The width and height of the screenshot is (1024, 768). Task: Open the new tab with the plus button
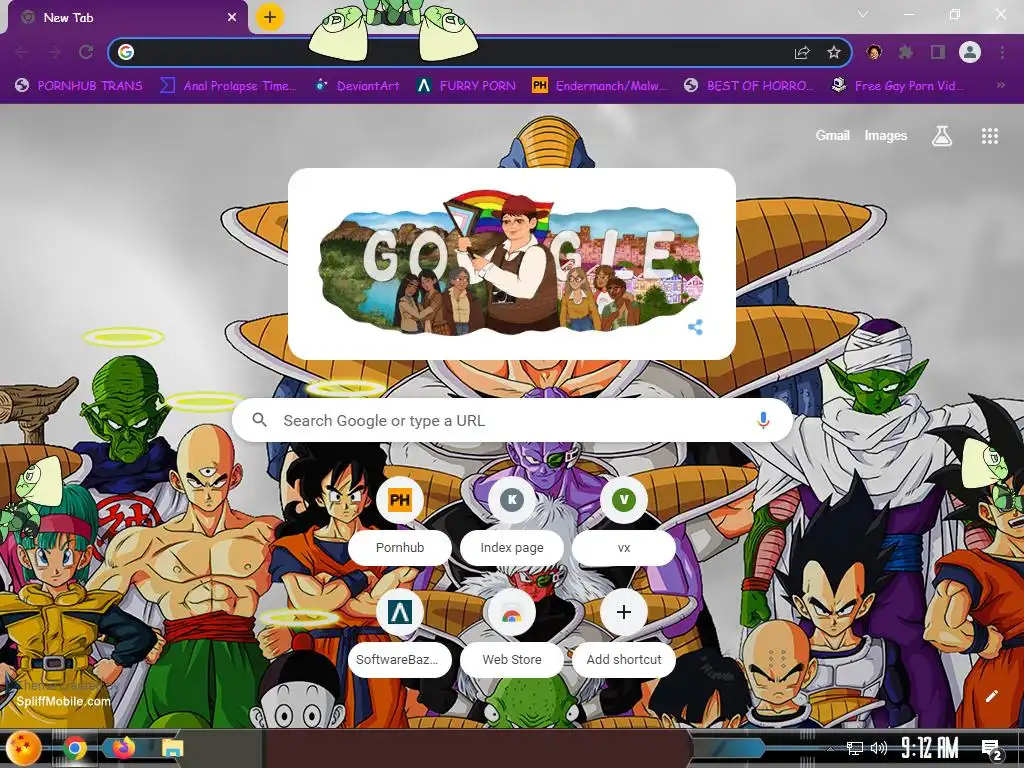coord(269,17)
